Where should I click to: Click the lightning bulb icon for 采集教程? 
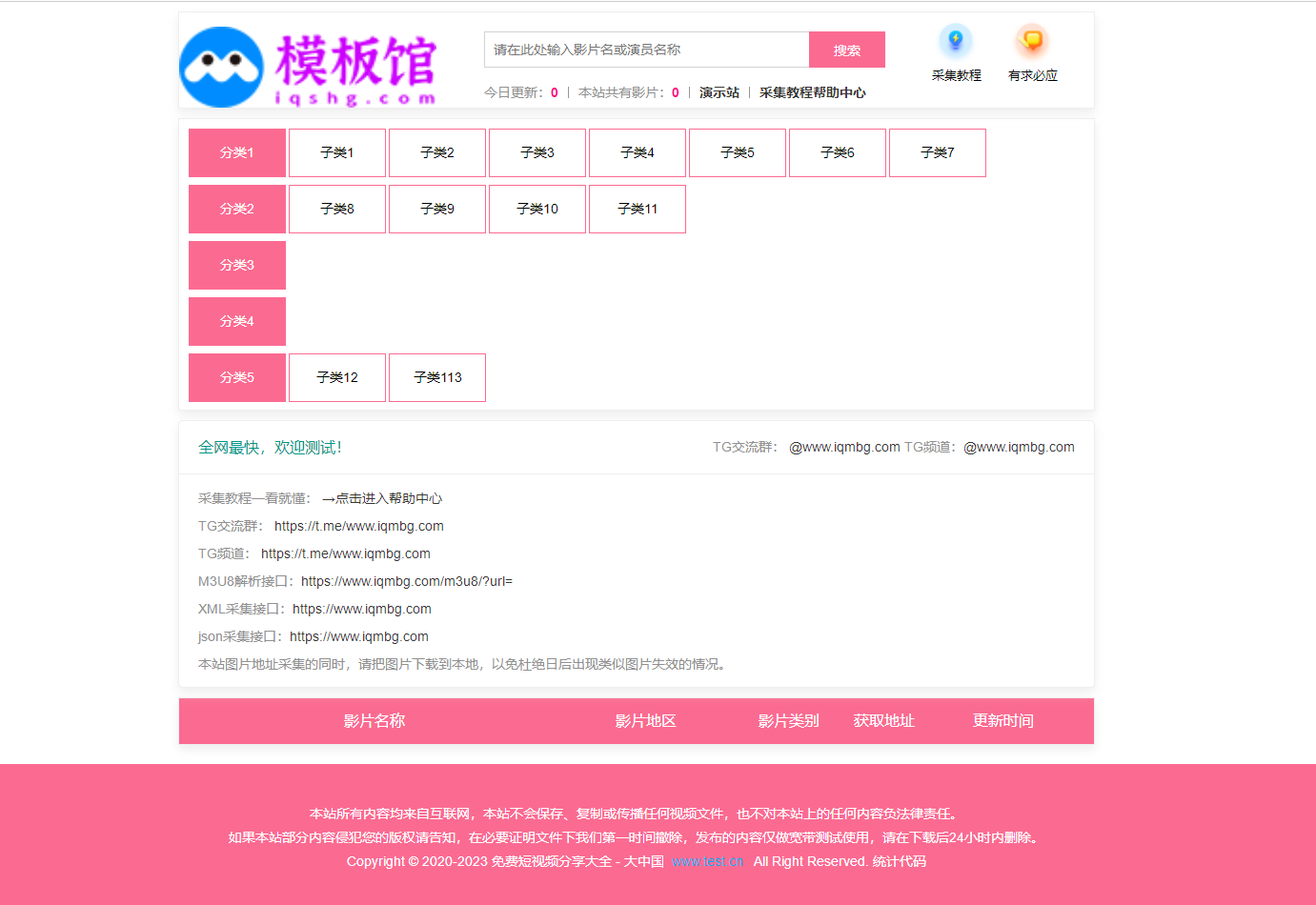pos(955,41)
